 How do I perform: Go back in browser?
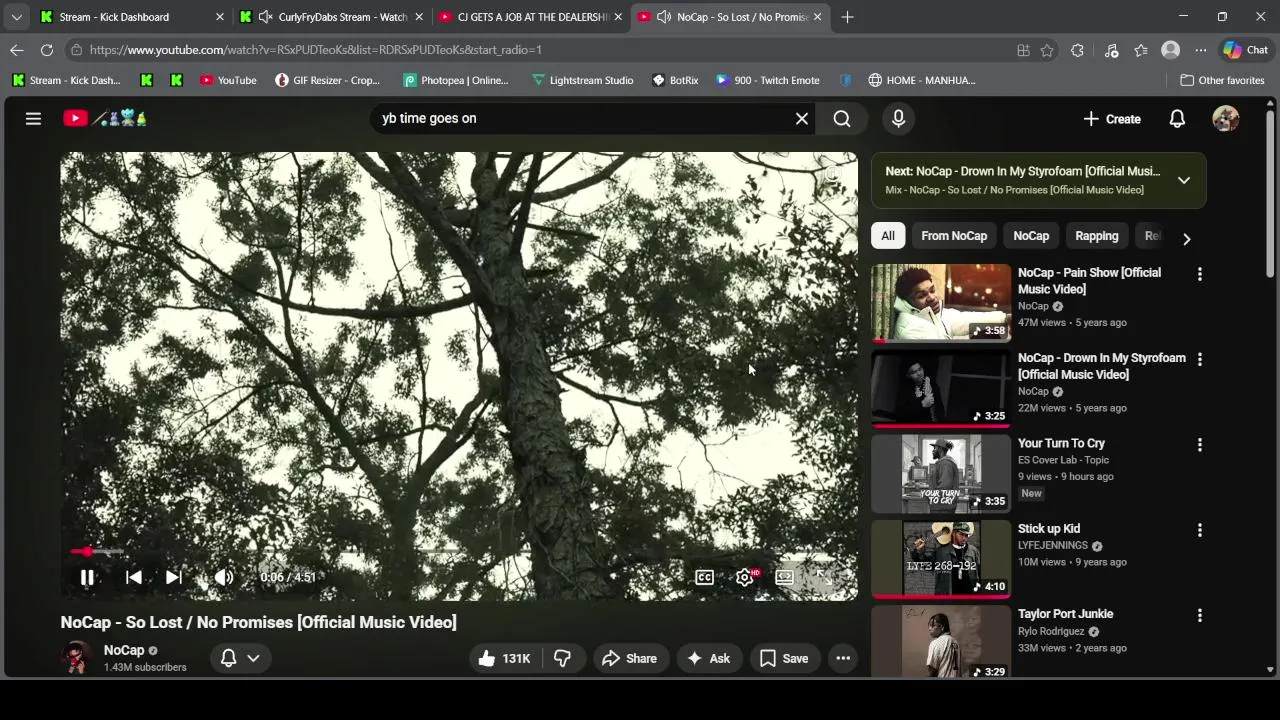17,50
